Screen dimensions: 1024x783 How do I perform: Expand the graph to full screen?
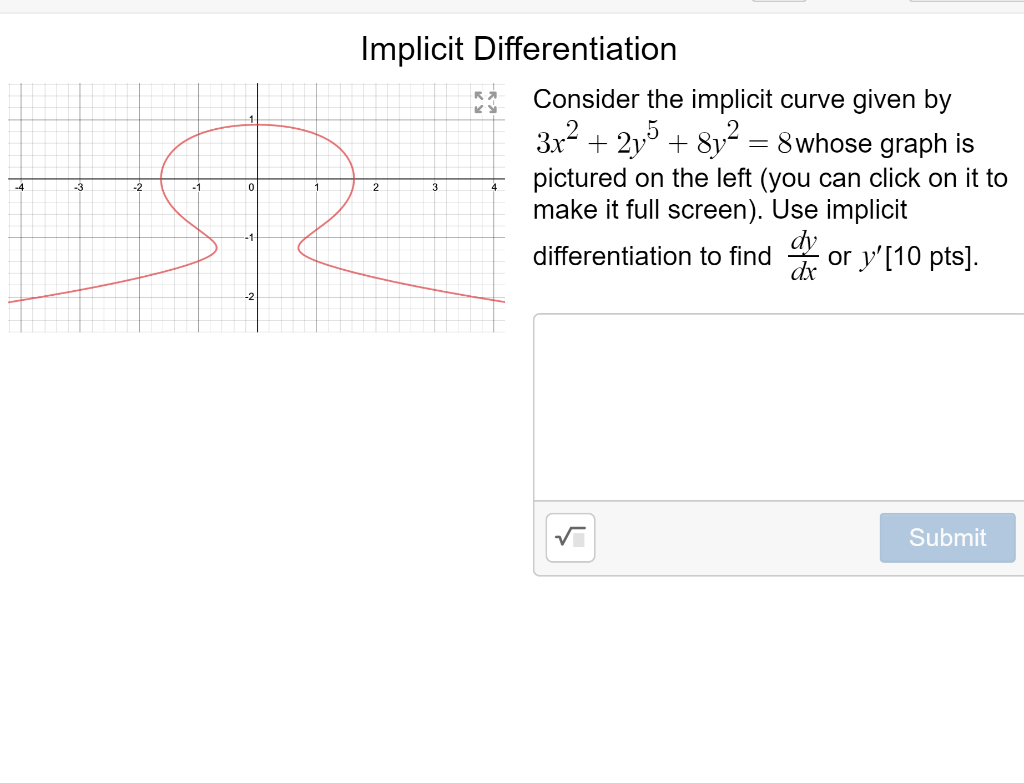pos(485,102)
